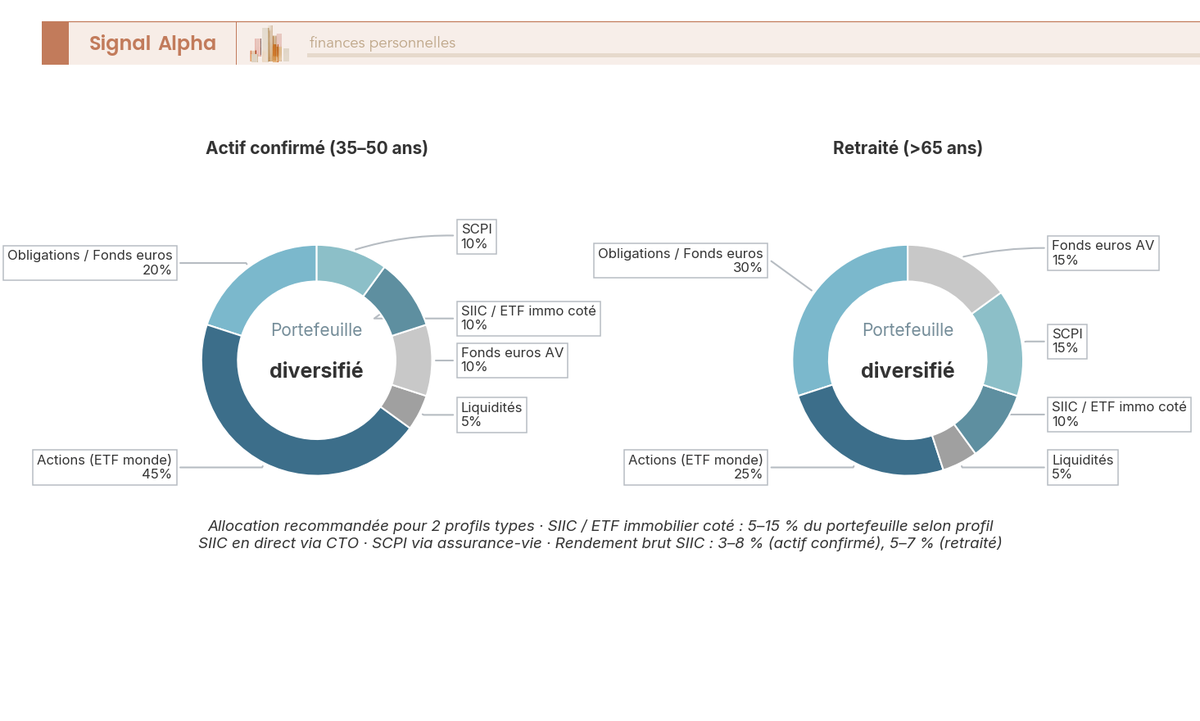Click the Portefeuille diversifié center text

click(317, 350)
